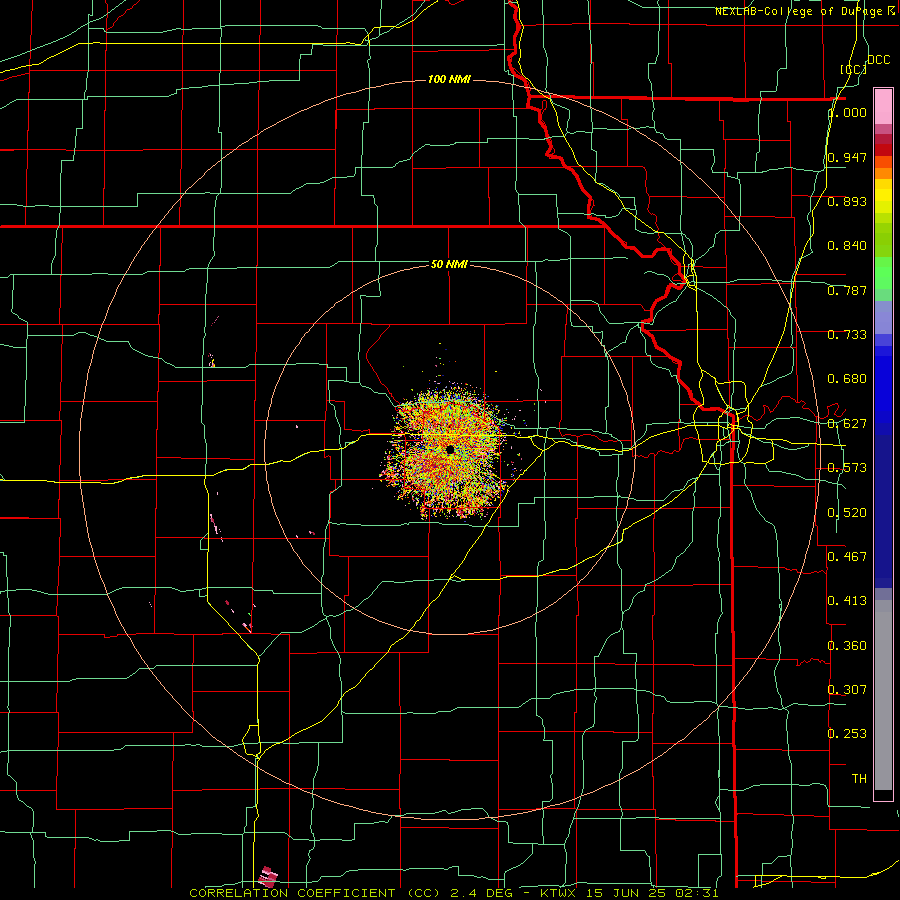Click the 0.253 scale value
The width and height of the screenshot is (900, 900).
847,734
